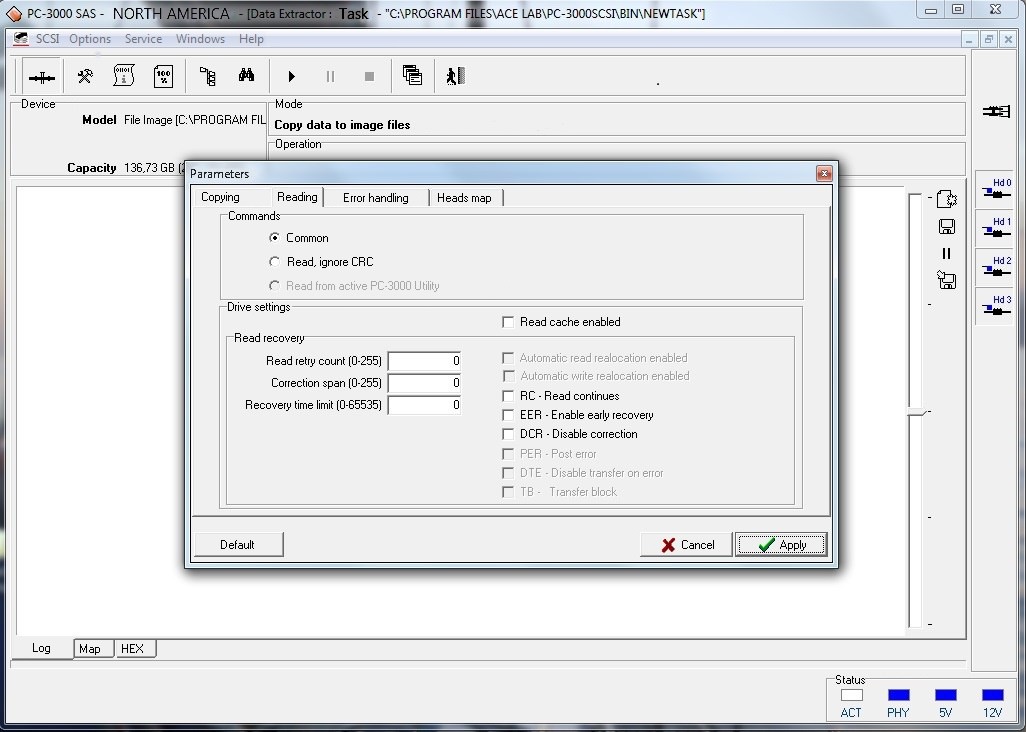The image size is (1026, 732).
Task: Start the task with the play button
Action: pos(292,77)
